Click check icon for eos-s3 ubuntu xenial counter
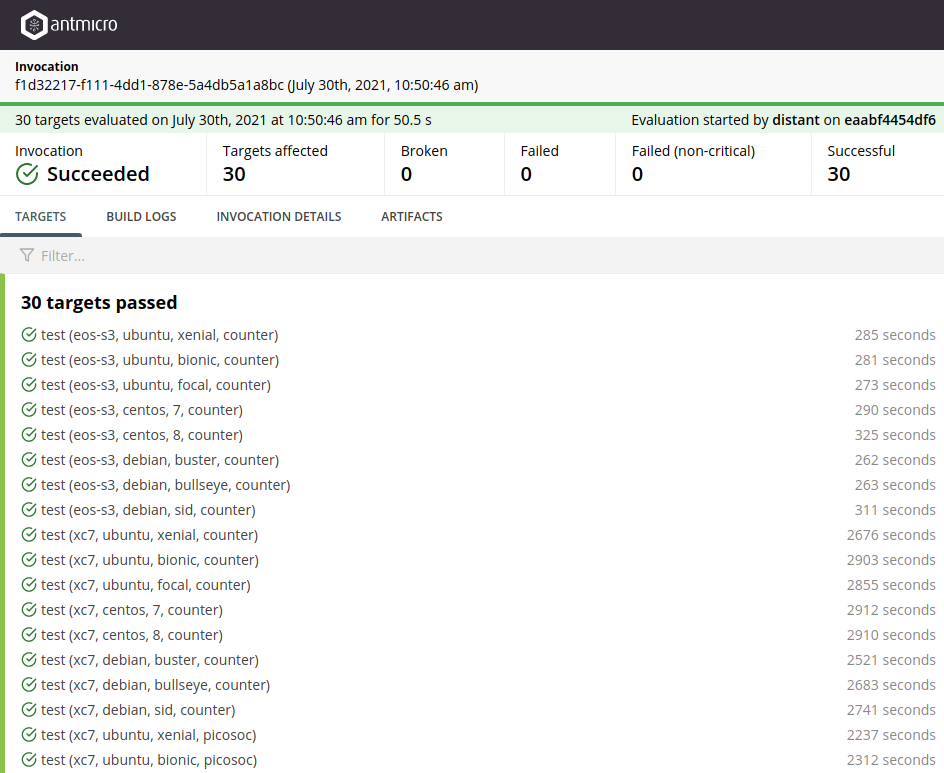 coord(29,335)
